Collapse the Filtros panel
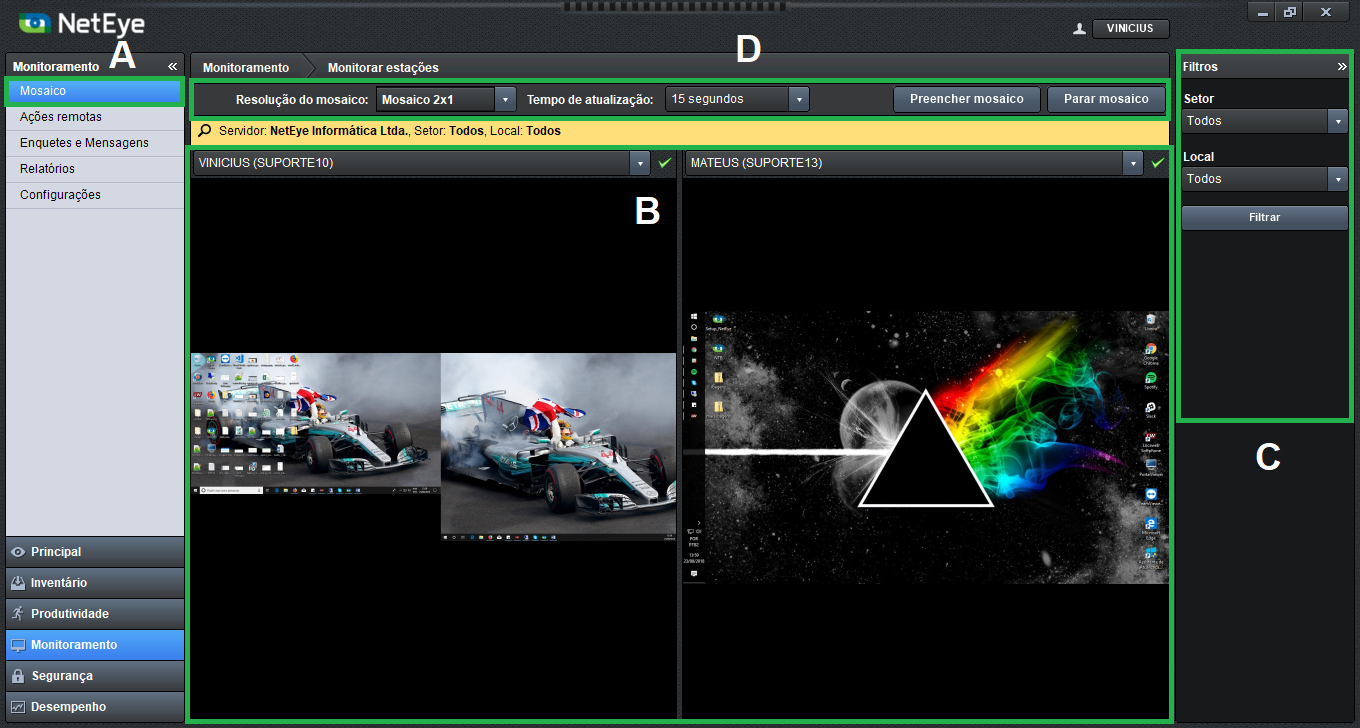 (x=1341, y=67)
